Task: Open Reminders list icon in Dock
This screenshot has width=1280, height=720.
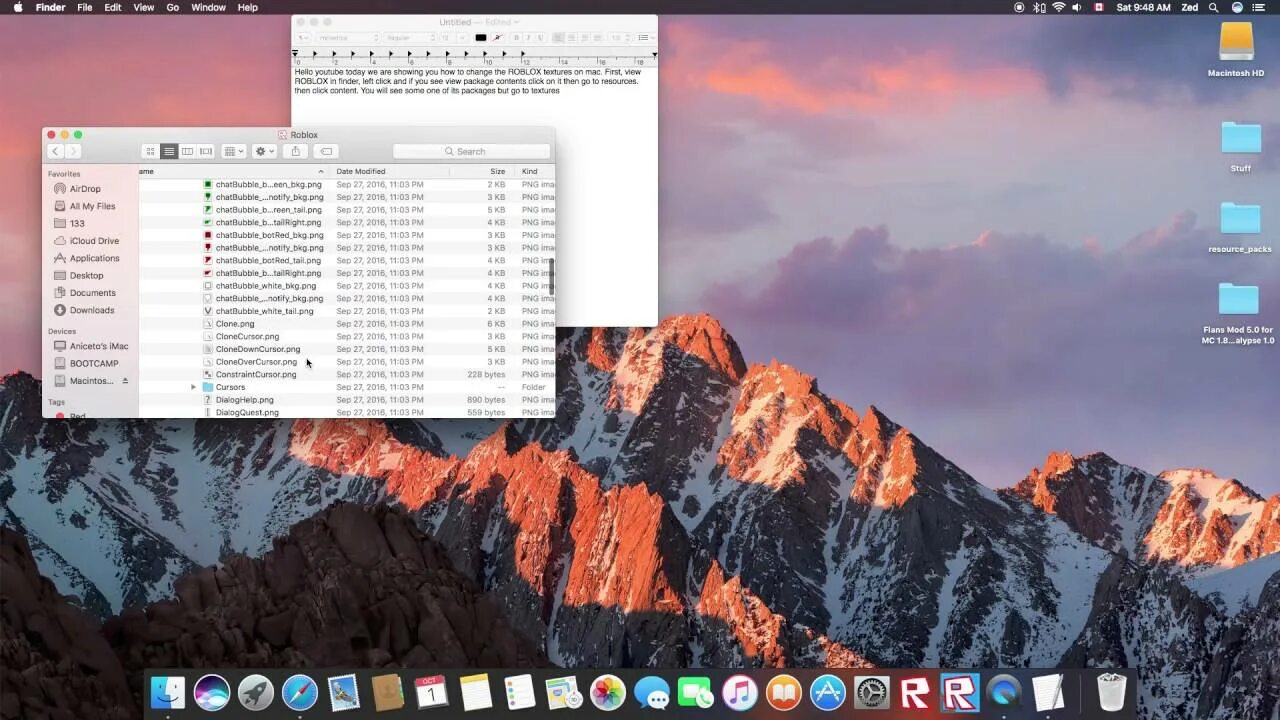Action: click(x=520, y=692)
